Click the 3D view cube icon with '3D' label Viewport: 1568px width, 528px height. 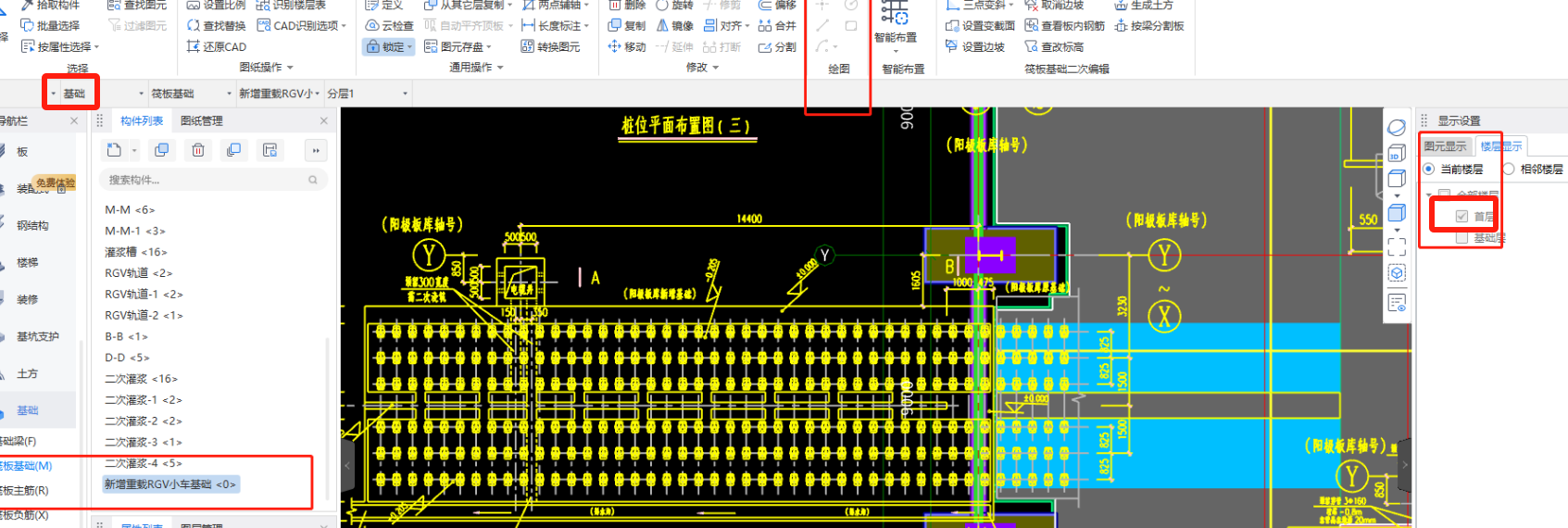1397,154
